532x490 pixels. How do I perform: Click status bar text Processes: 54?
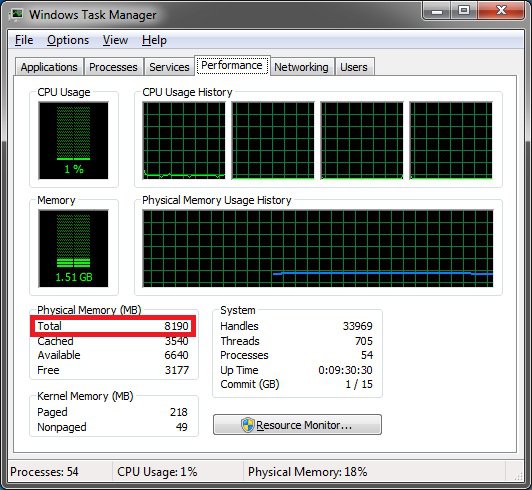point(44,472)
